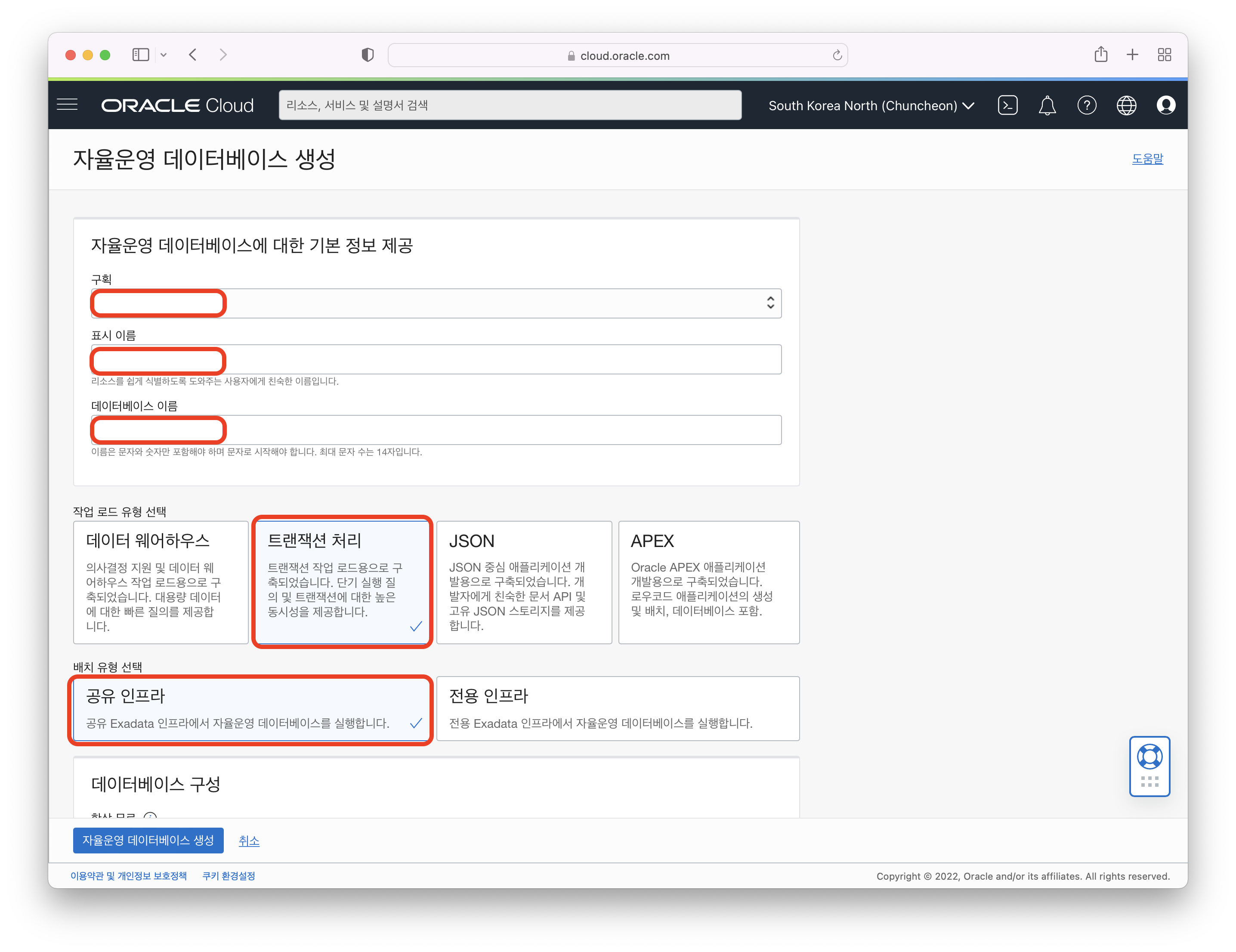This screenshot has width=1236, height=952.
Task: Launch Cloud Shell developer tools icon
Action: tap(1007, 105)
